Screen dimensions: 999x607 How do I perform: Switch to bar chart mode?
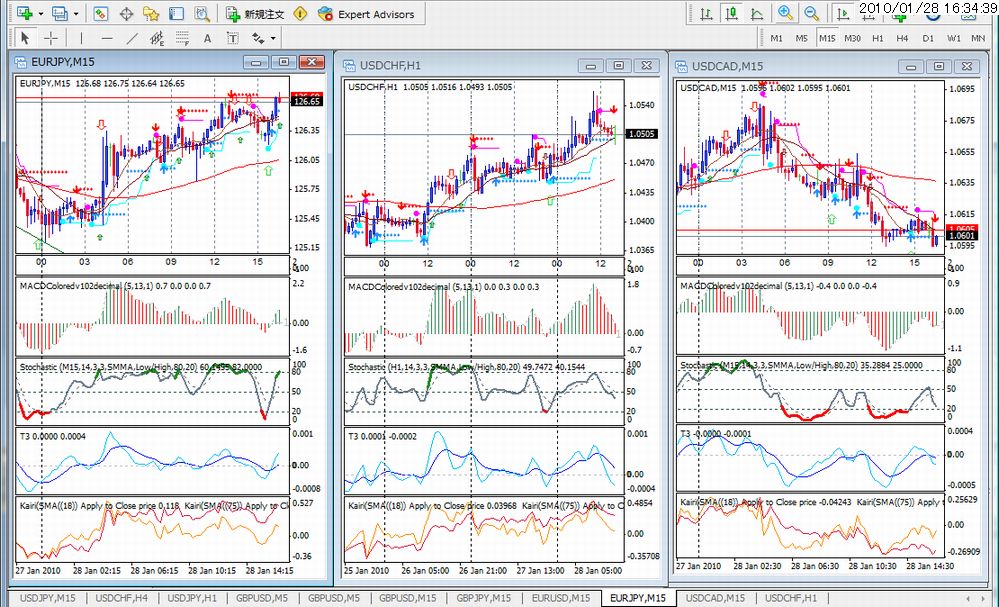[x=707, y=13]
